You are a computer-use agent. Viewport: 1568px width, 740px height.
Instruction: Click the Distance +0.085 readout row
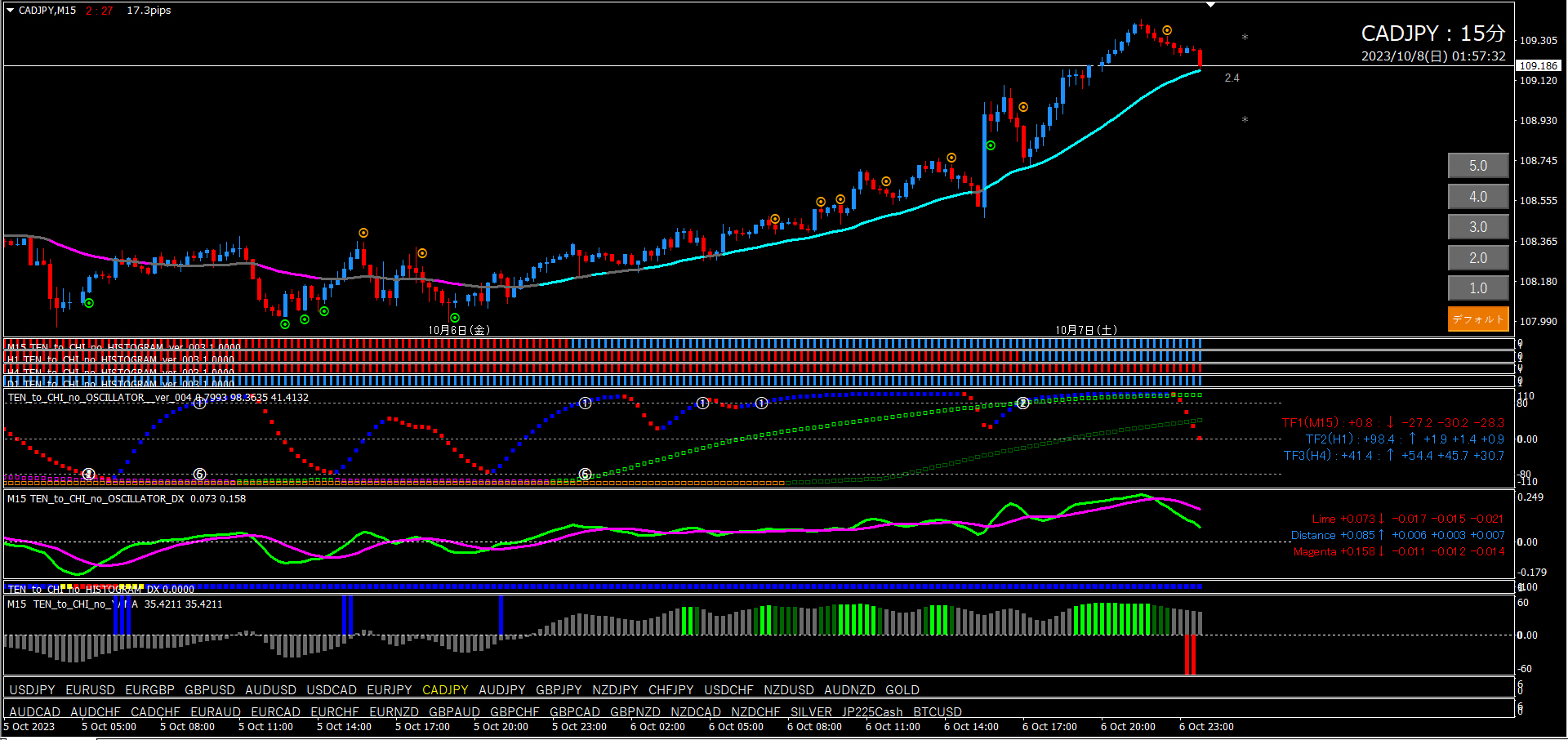click(x=1397, y=535)
